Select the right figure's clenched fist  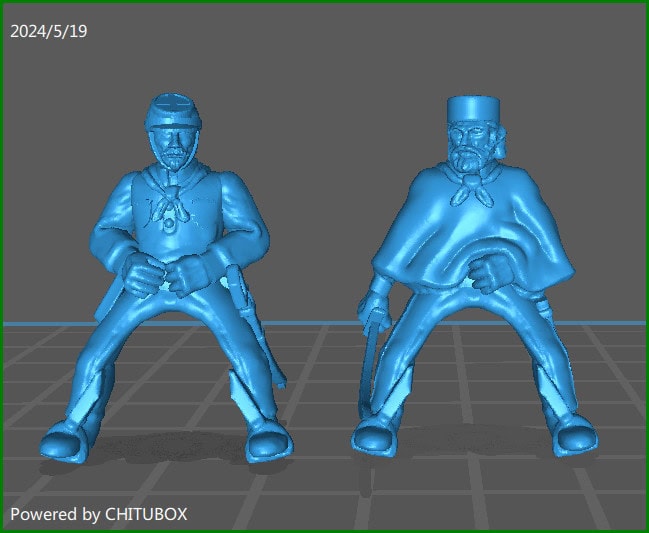click(490, 272)
